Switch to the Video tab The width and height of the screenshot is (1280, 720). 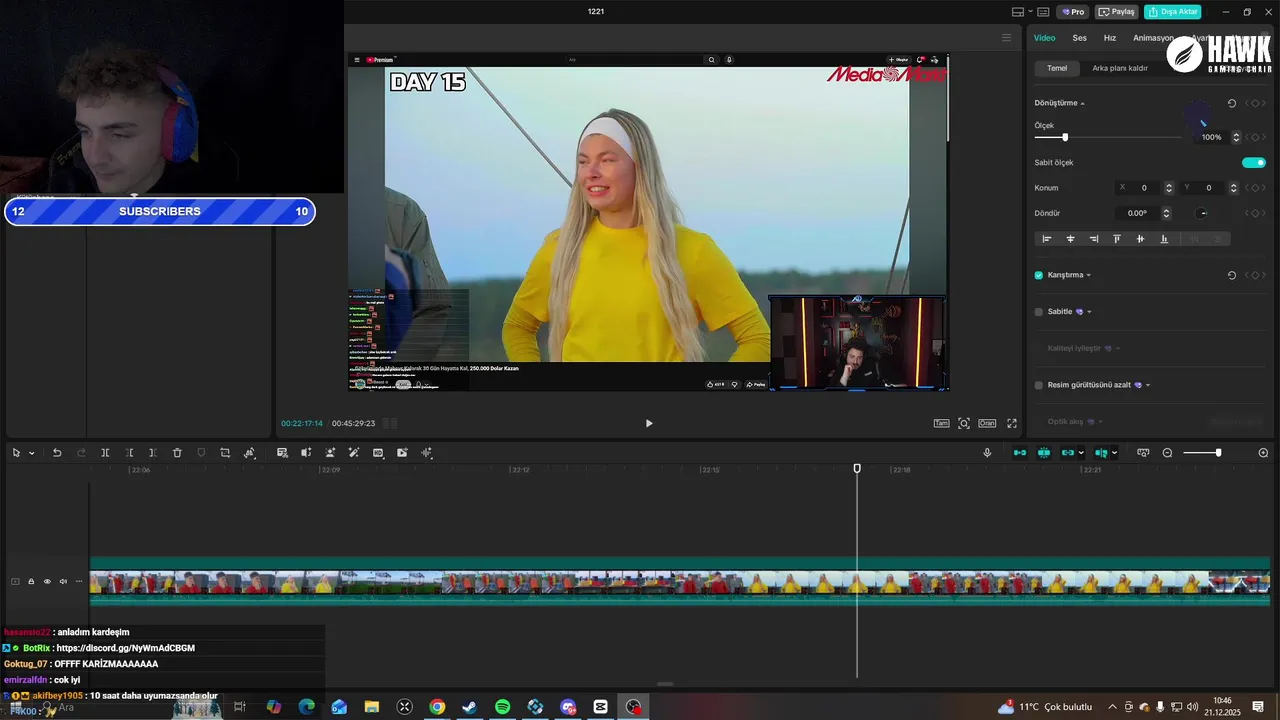(1044, 38)
